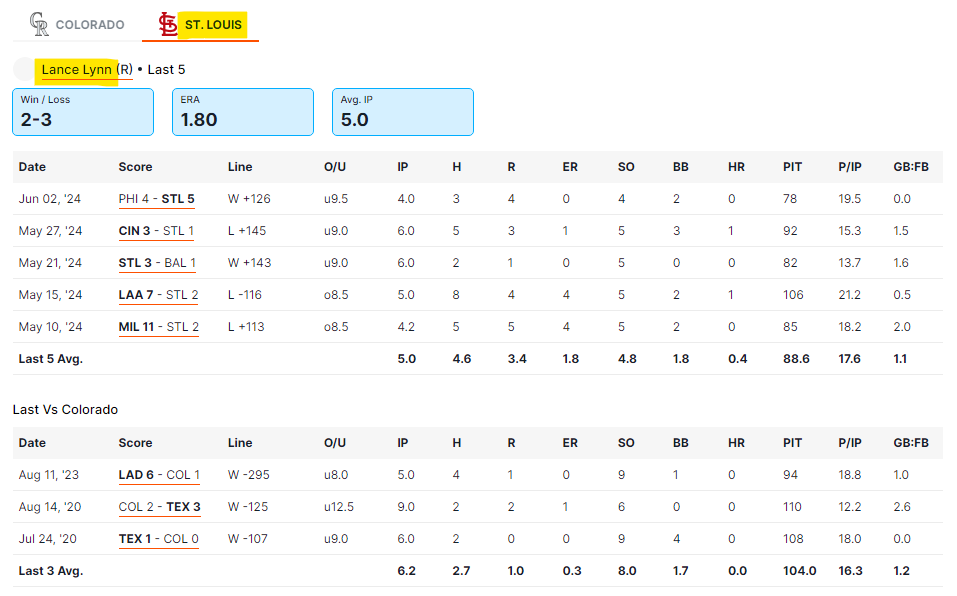
Task: Click the Last Vs Colorado heading
Action: pyautogui.click(x=65, y=410)
